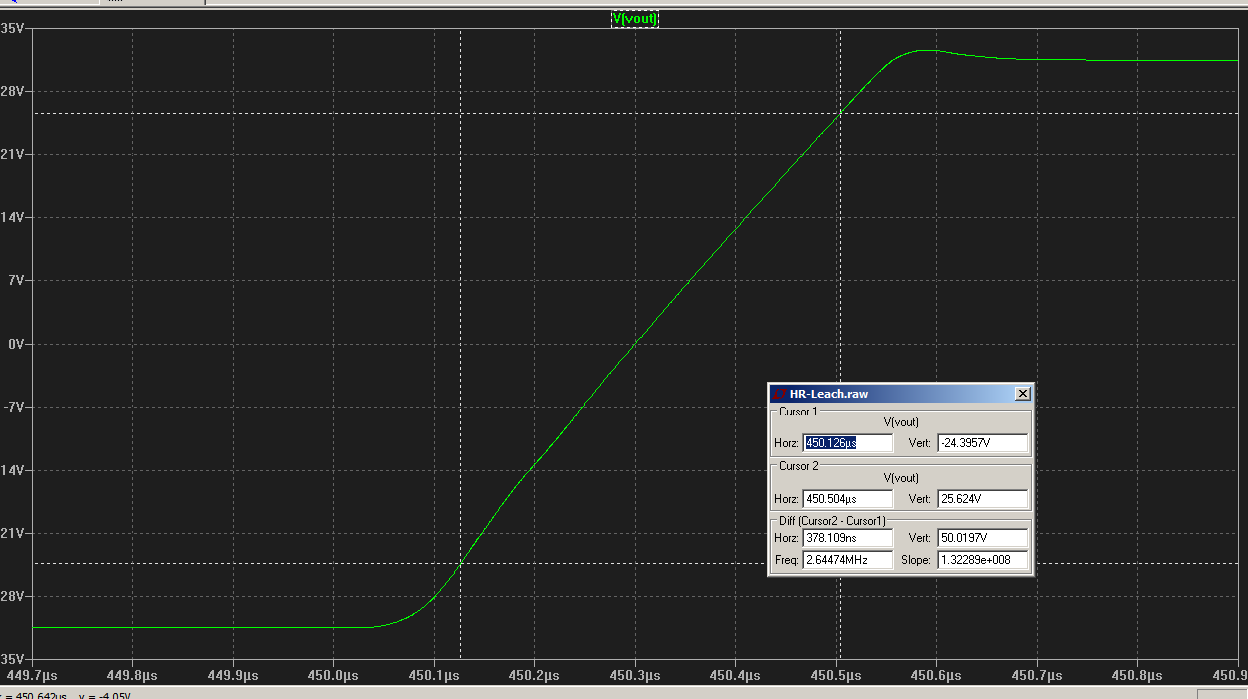Click the "Slope:" label in the Diff group
This screenshot has height=699, width=1248.
click(917, 560)
